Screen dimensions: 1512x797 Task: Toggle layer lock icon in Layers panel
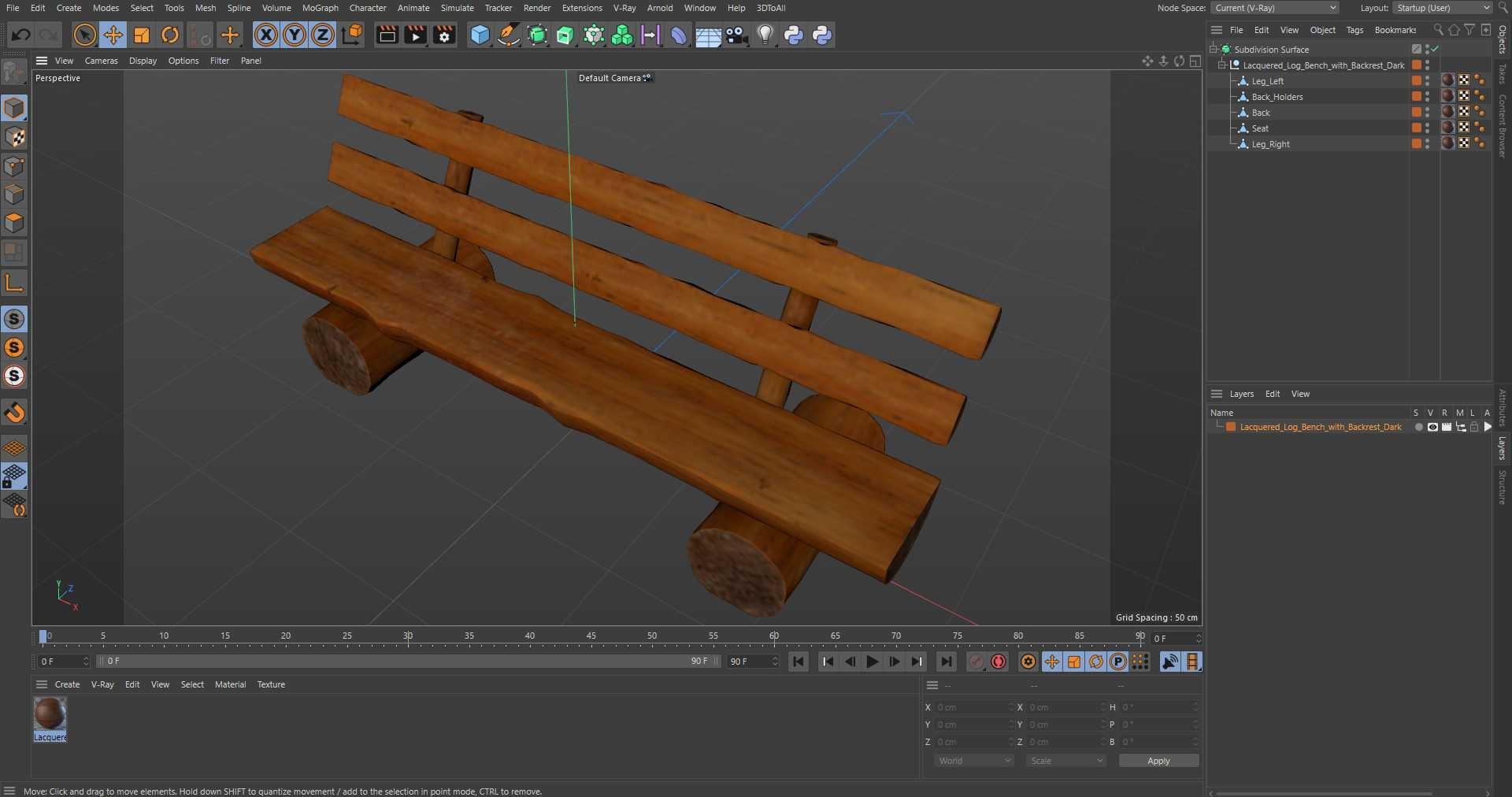coord(1474,427)
